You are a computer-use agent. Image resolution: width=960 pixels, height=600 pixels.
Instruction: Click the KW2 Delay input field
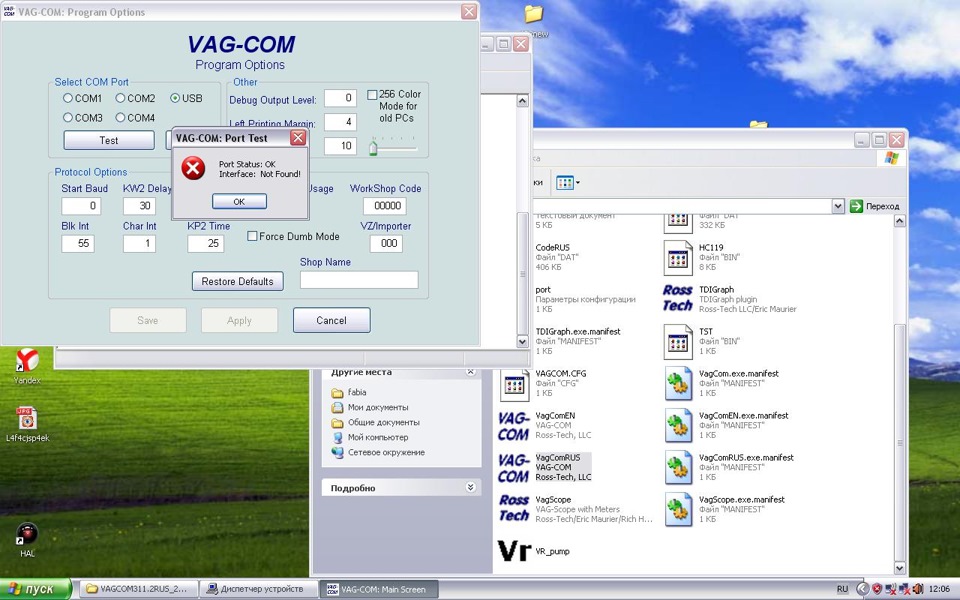[x=140, y=206]
